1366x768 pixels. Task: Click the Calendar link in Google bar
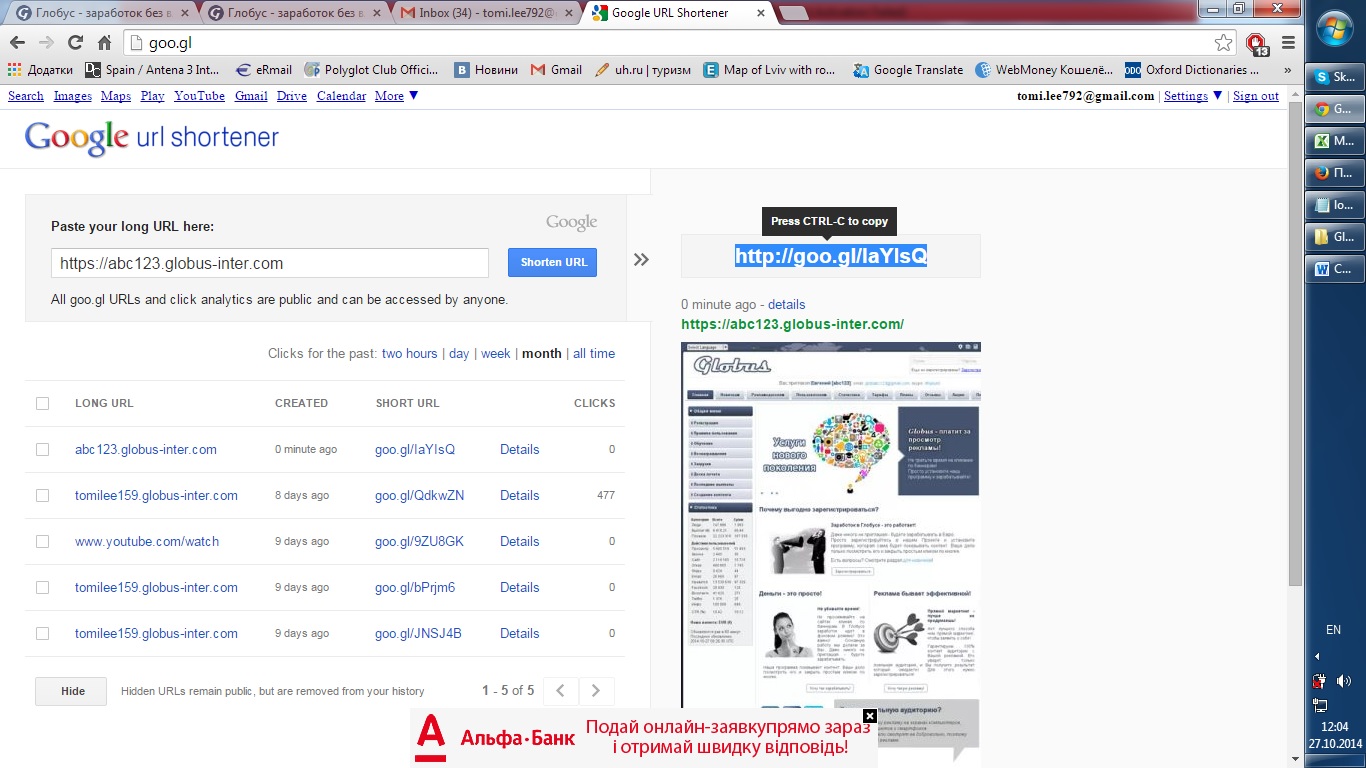point(341,96)
